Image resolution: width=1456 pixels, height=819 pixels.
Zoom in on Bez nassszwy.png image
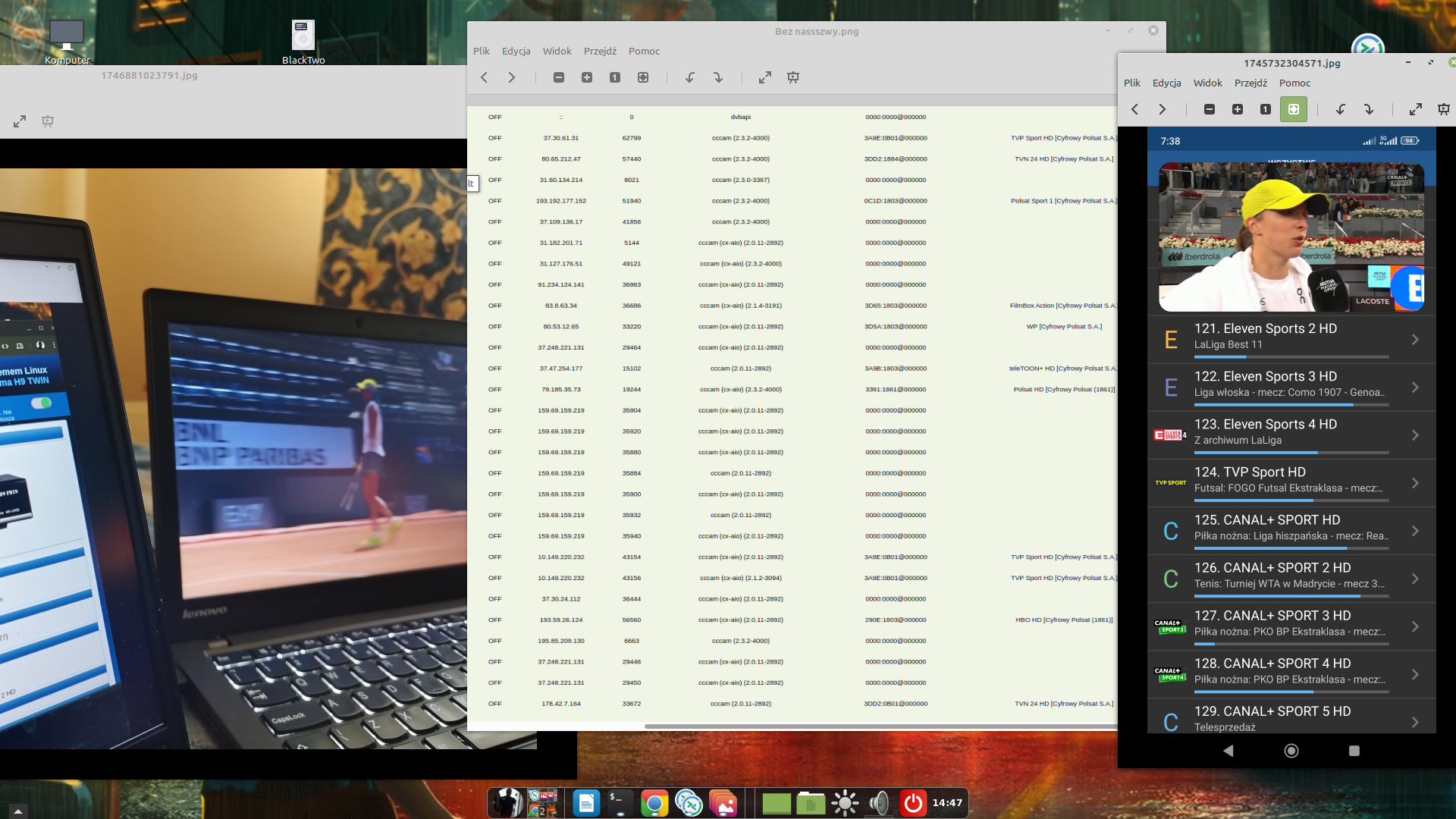pyautogui.click(x=587, y=77)
